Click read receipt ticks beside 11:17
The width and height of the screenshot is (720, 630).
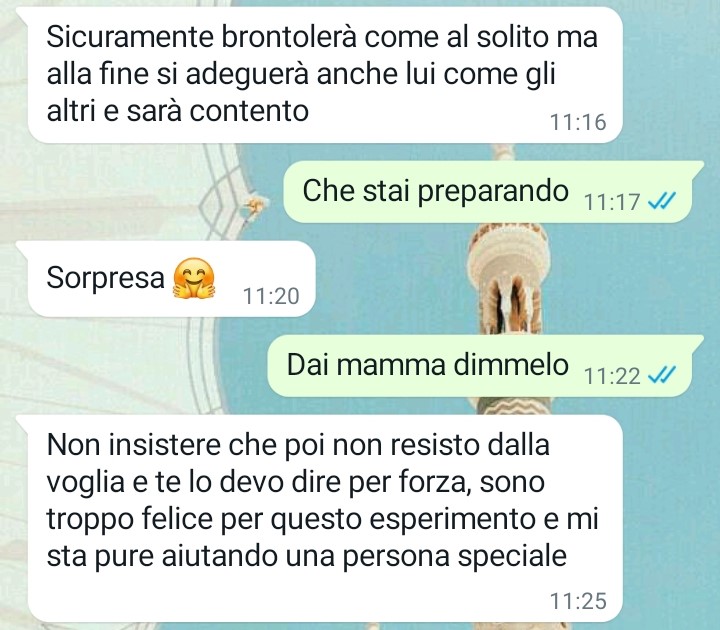(661, 200)
